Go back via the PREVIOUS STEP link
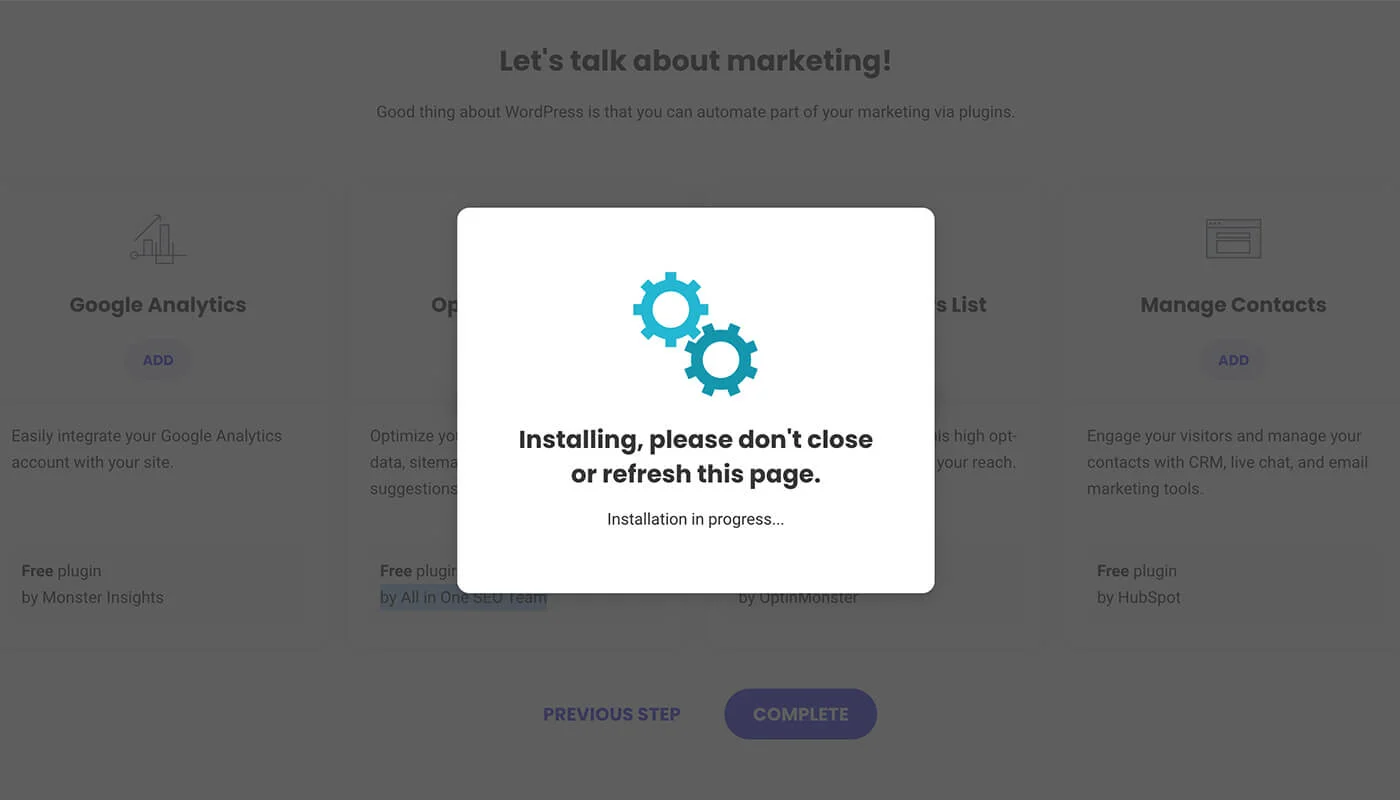The image size is (1400, 800). click(x=612, y=714)
